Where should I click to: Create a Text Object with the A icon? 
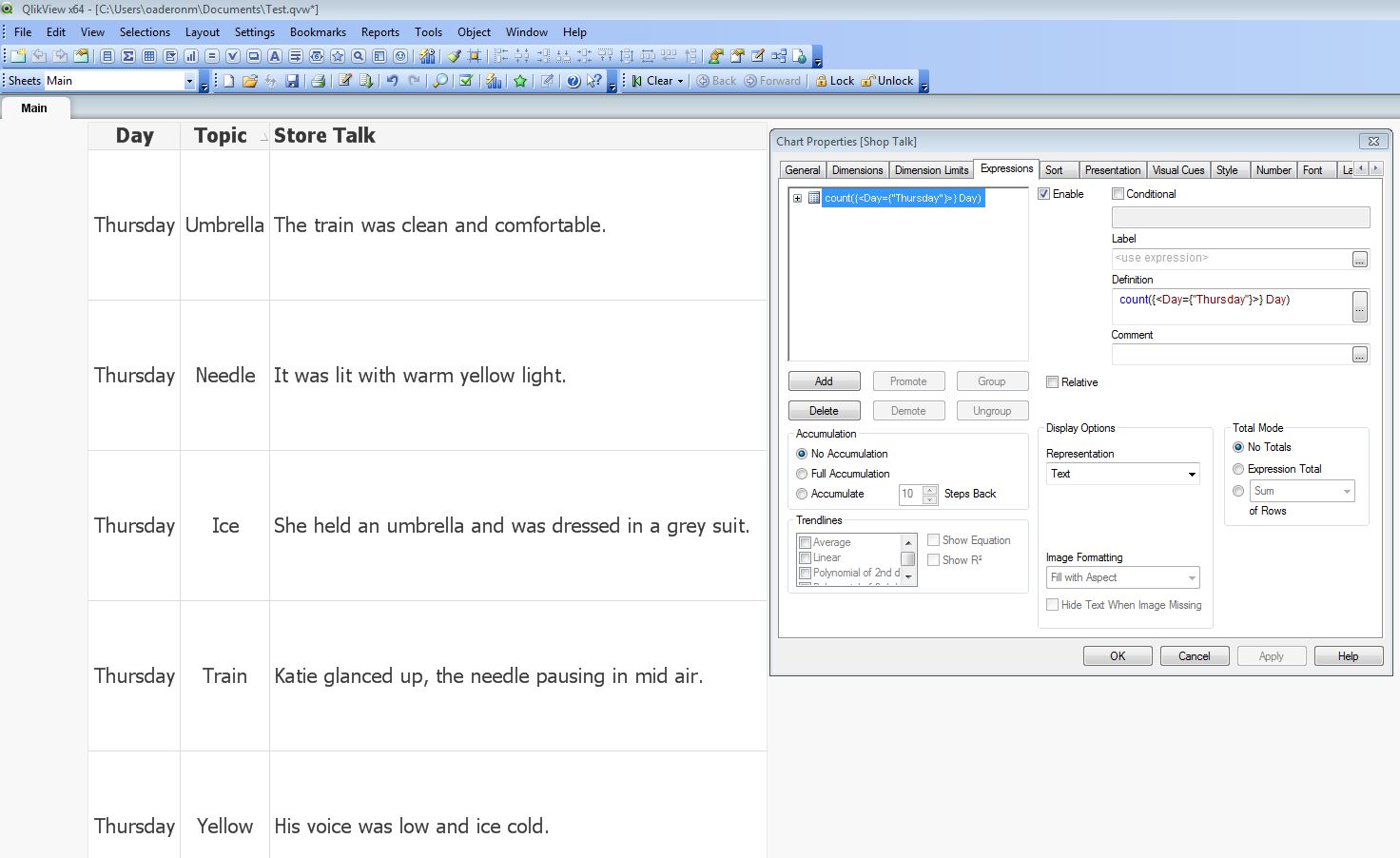click(275, 56)
